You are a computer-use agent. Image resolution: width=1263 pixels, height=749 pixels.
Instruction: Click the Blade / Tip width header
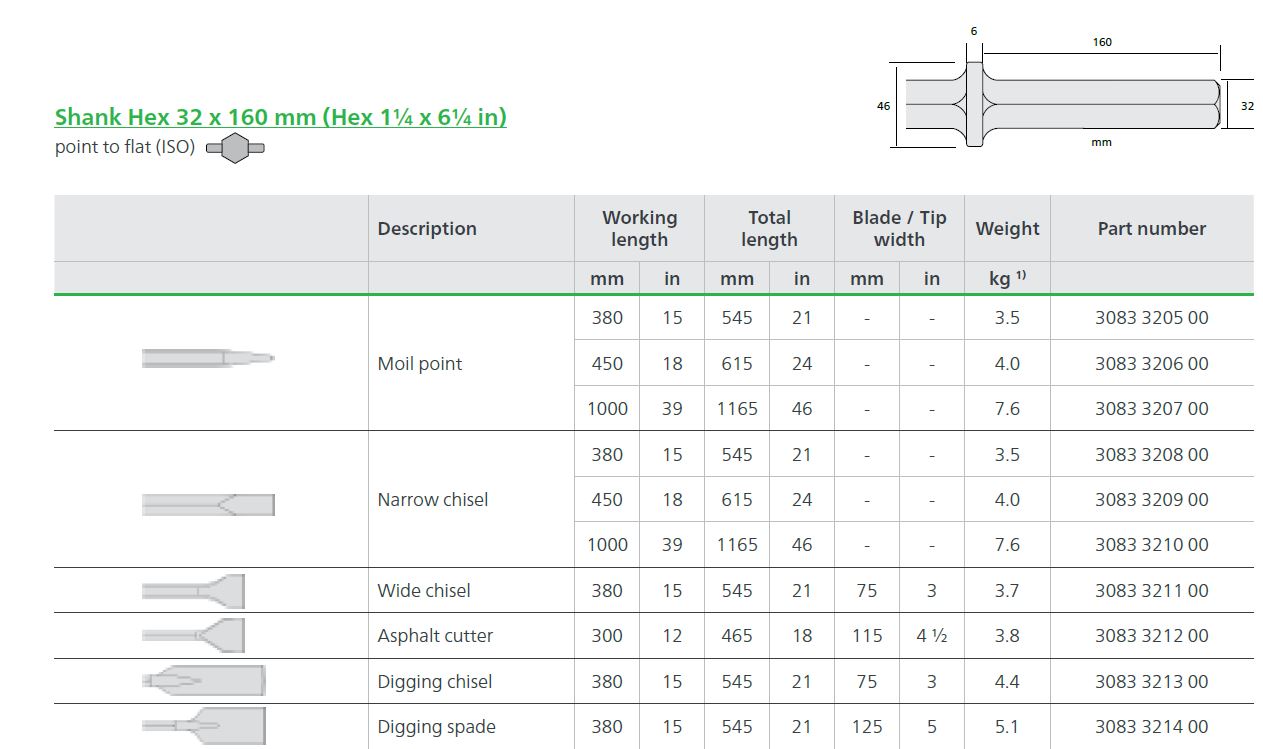click(899, 229)
